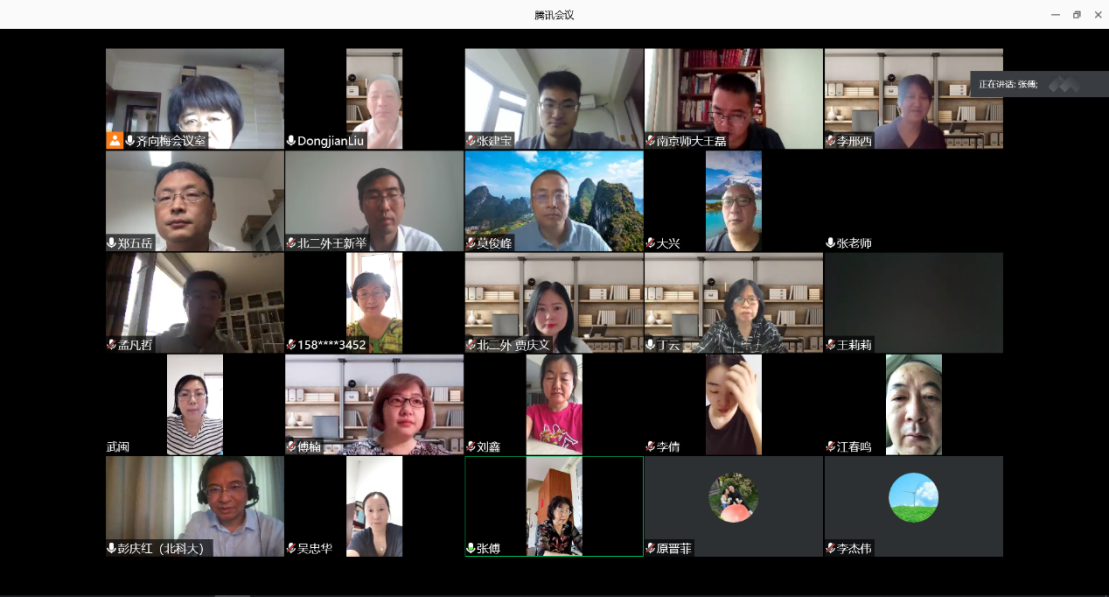The height and width of the screenshot is (597, 1109).
Task: Click the muted mic icon for 江春鸣
Action: click(x=830, y=447)
